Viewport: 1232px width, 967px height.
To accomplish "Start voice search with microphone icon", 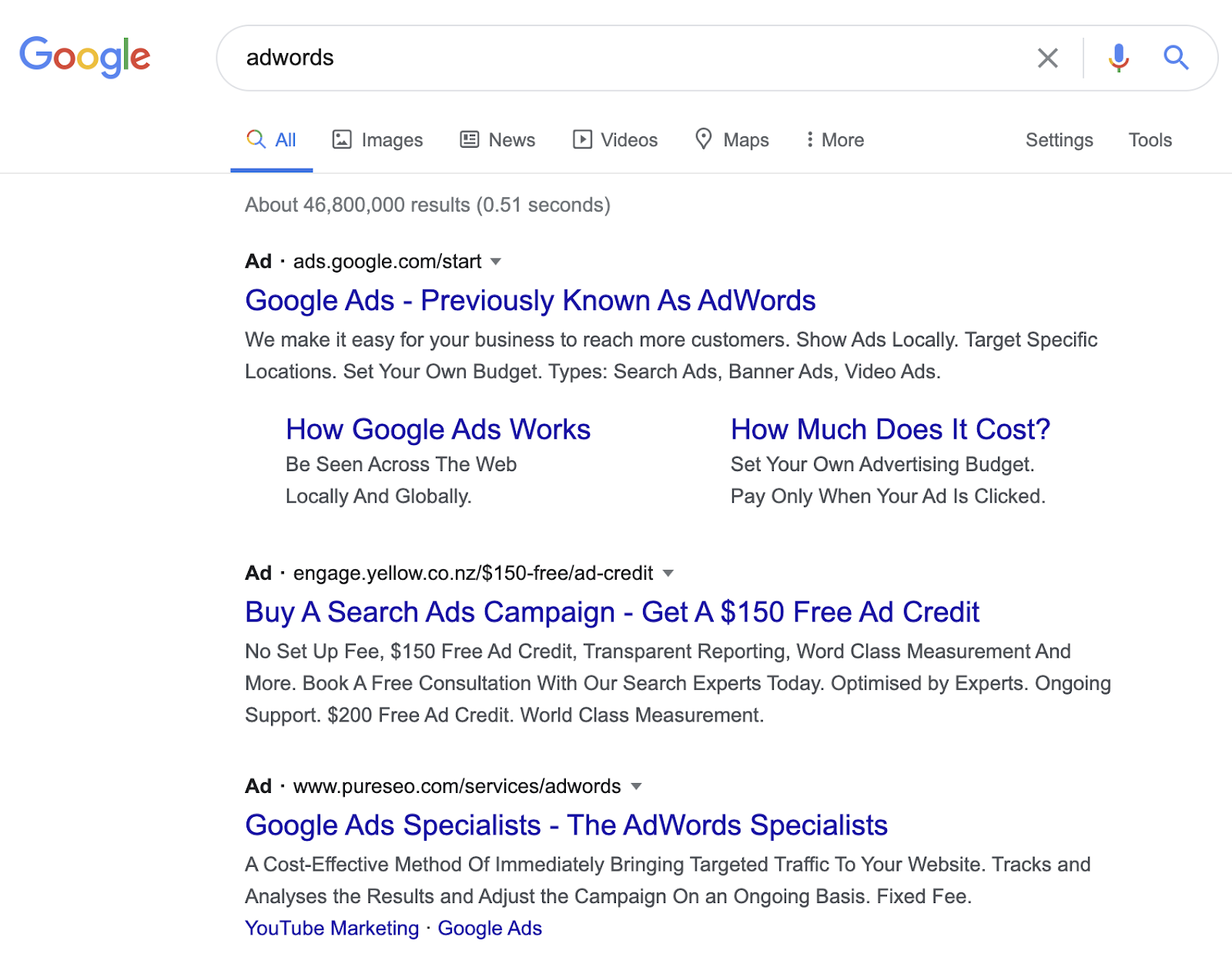I will (1118, 58).
